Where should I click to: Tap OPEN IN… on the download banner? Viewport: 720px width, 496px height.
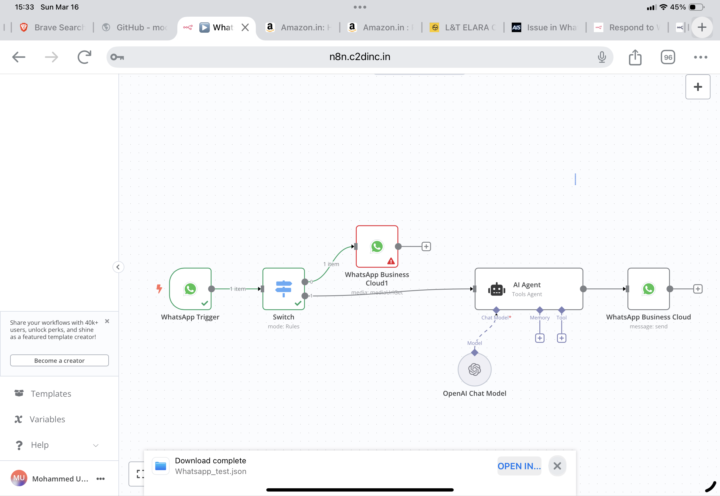point(519,466)
